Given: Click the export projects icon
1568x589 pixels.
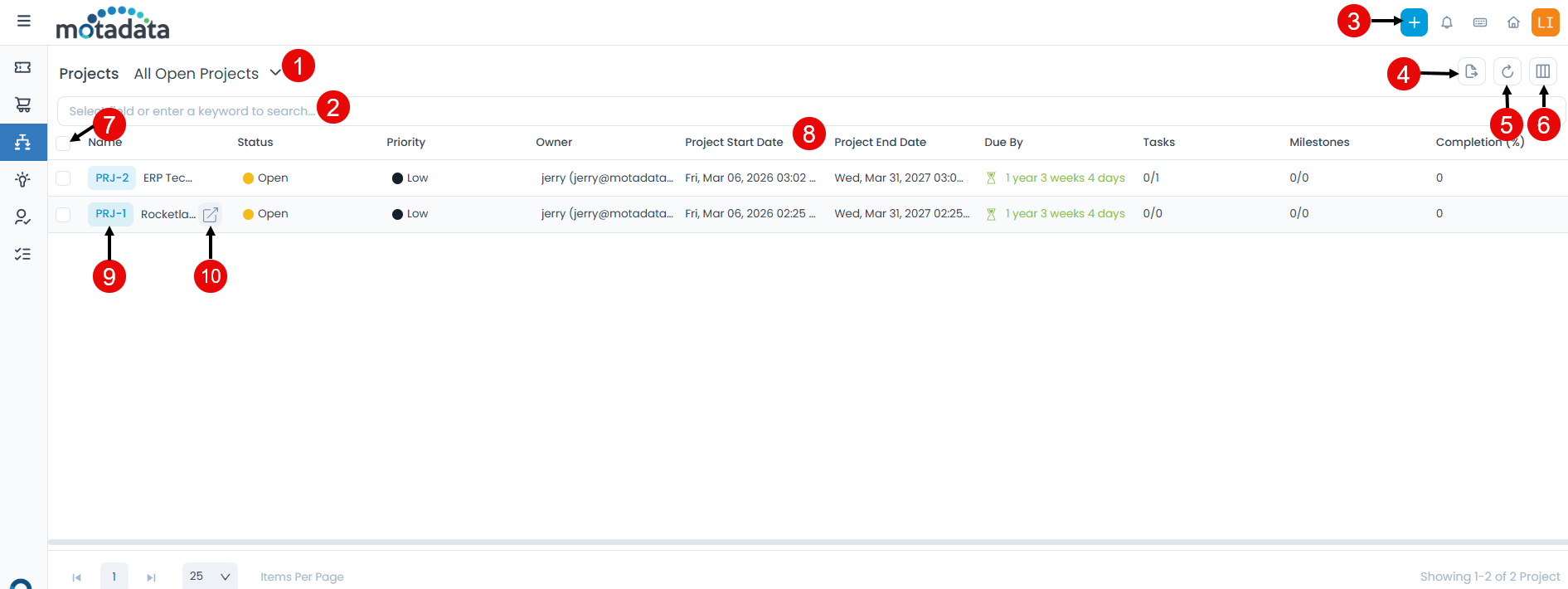Looking at the screenshot, I should point(1472,71).
